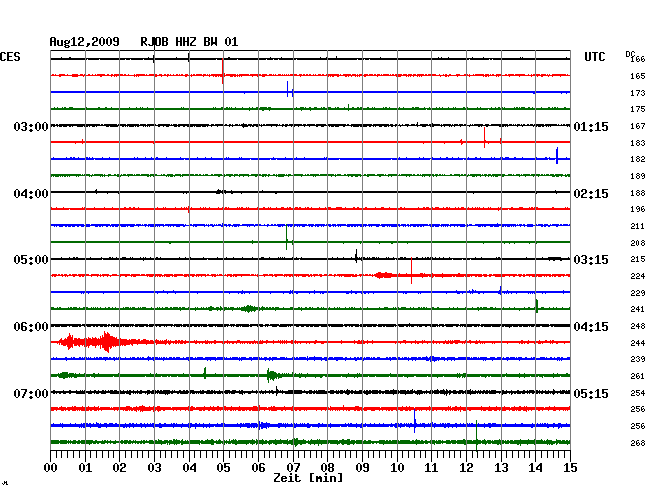Screen dimensions: 650x494
Task: Select the 04:00 time label
Action: tap(31, 194)
